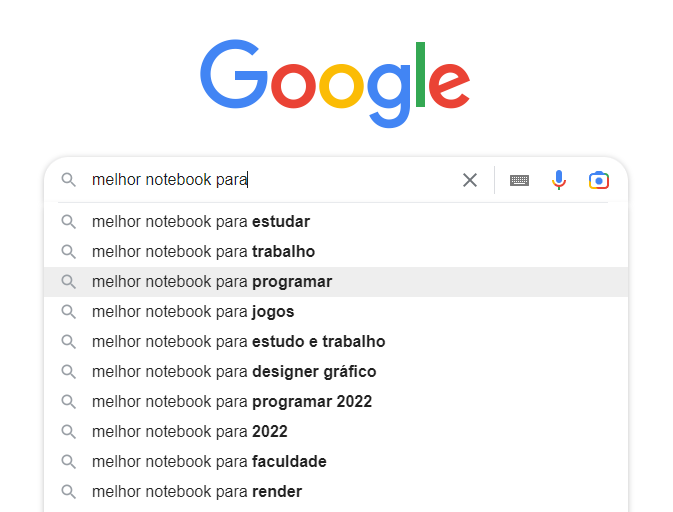
Task: Select 'melhor notebook para estudo e trabalho'
Action: tap(336, 342)
